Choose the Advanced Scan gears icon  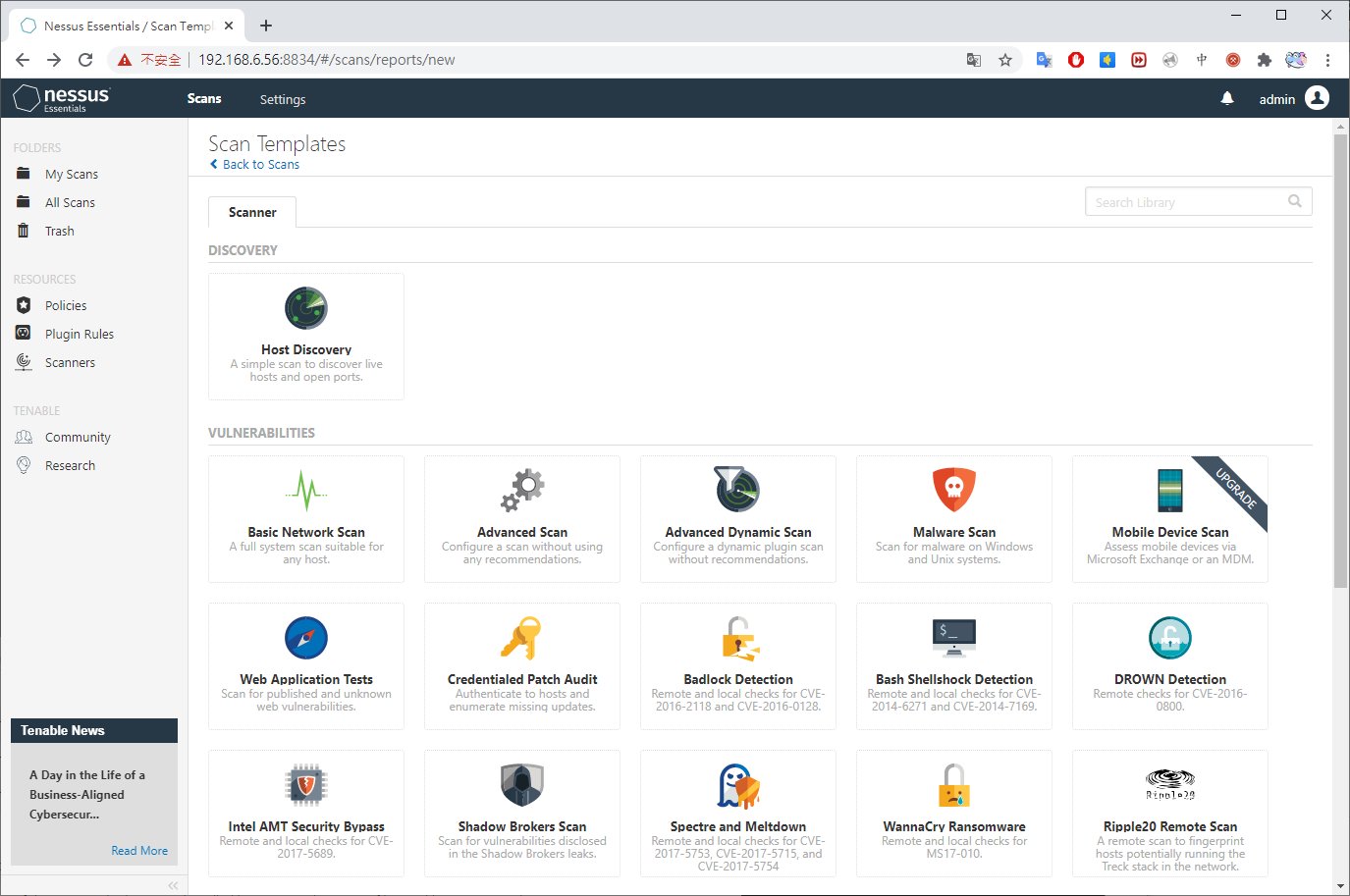[x=522, y=490]
